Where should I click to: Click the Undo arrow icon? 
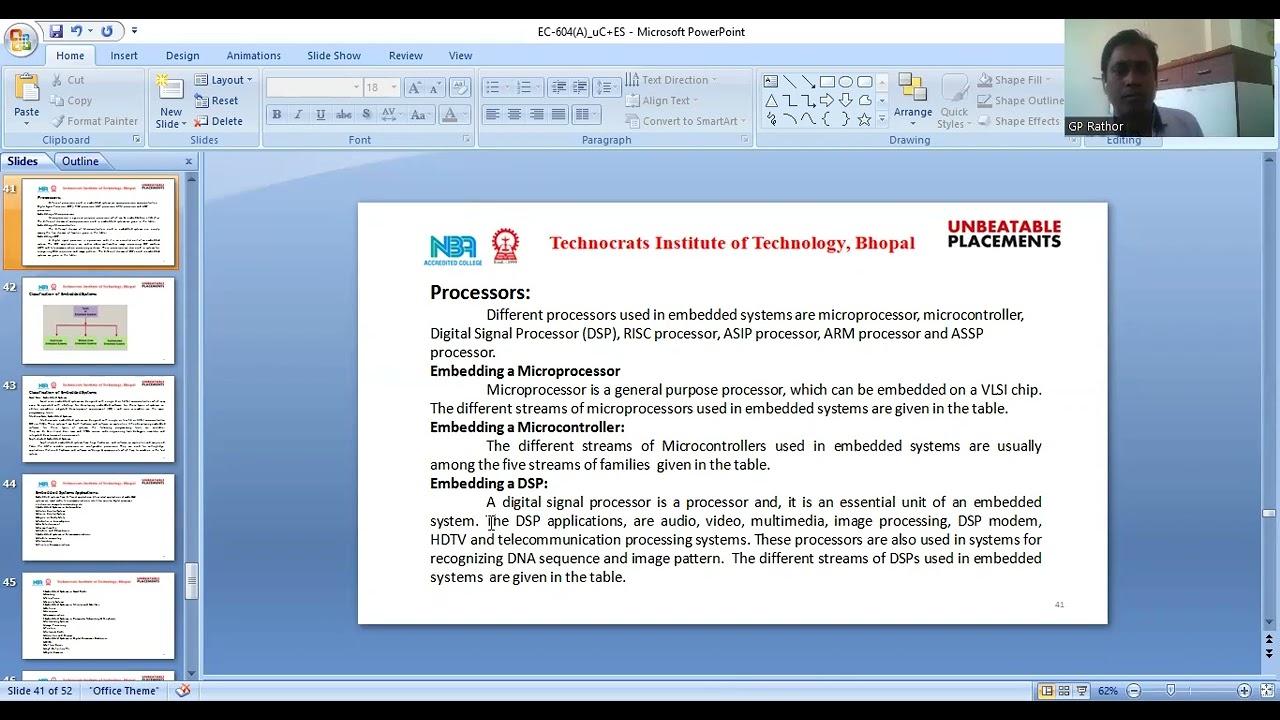click(76, 31)
